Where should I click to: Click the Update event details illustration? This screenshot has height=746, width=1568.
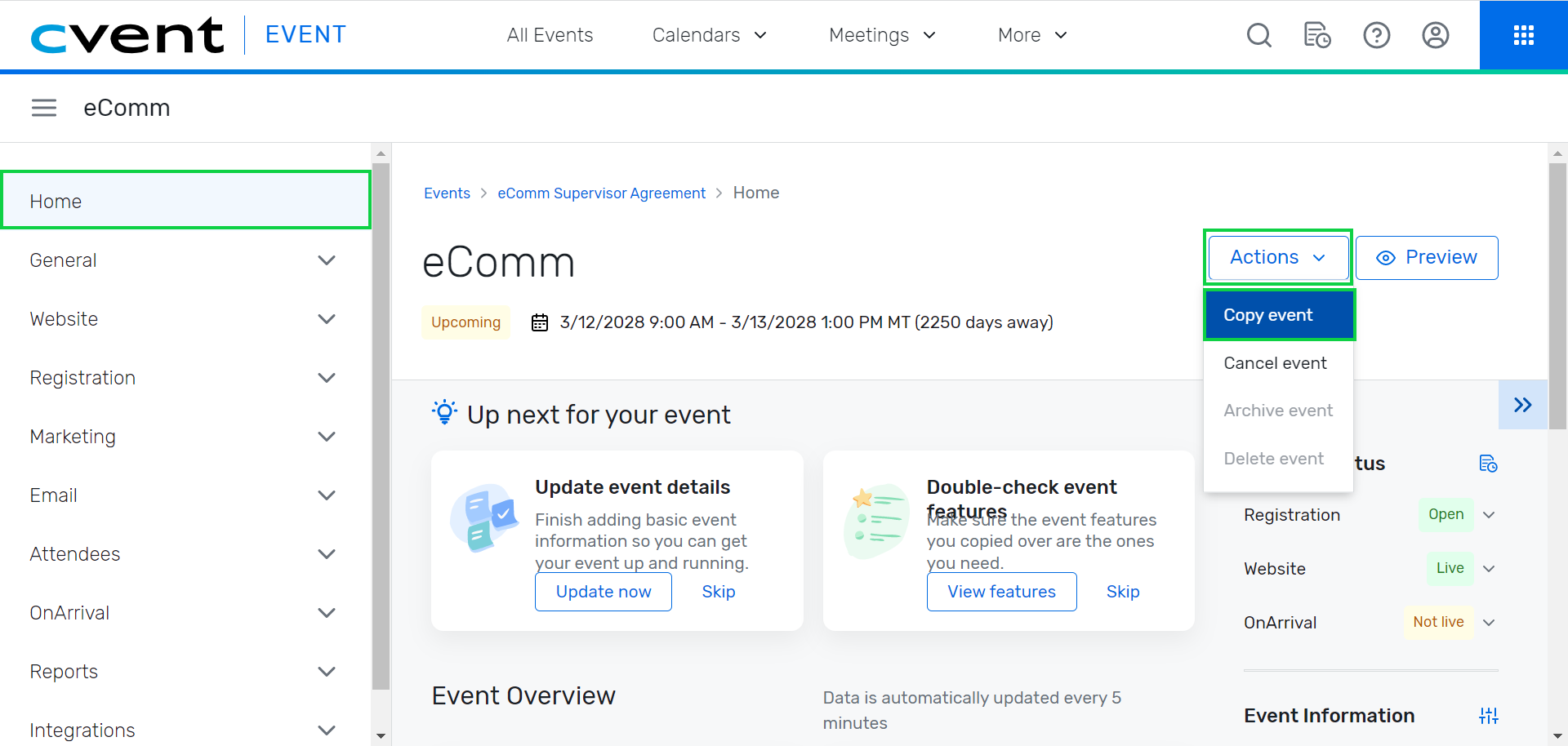[484, 518]
